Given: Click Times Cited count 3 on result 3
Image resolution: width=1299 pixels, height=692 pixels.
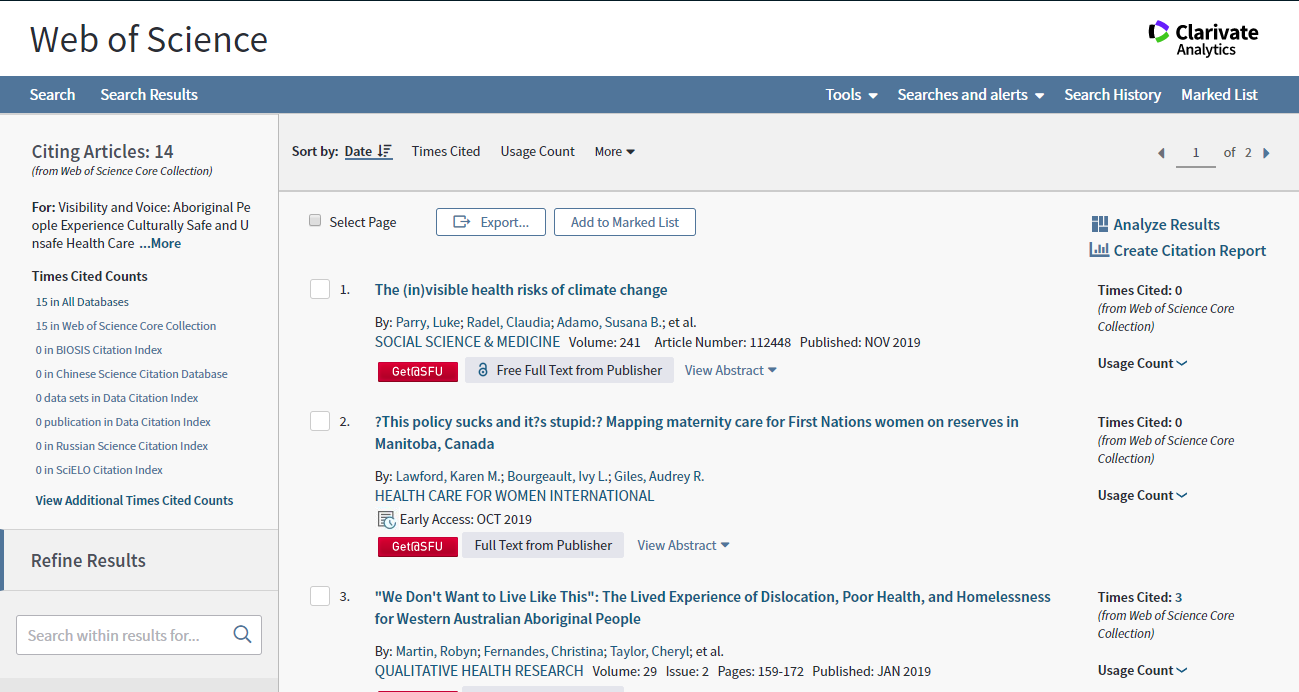Looking at the screenshot, I should click(x=1178, y=597).
